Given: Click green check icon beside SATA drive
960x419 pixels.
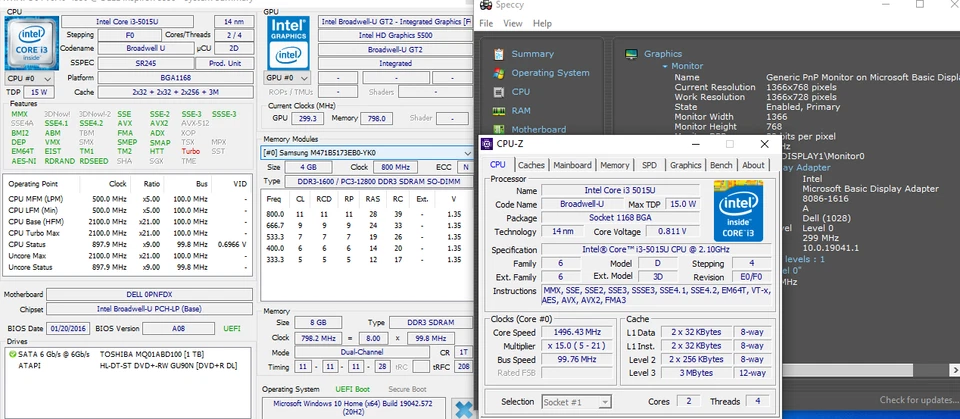Looking at the screenshot, I should pyautogui.click(x=12, y=354).
